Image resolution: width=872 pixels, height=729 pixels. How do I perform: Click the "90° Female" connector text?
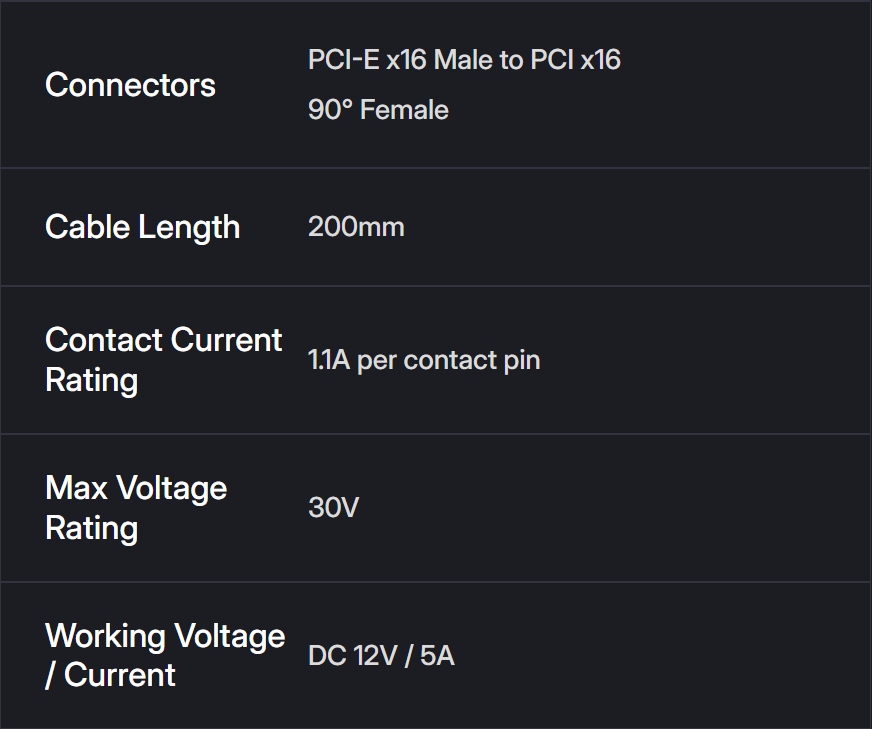pyautogui.click(x=378, y=109)
